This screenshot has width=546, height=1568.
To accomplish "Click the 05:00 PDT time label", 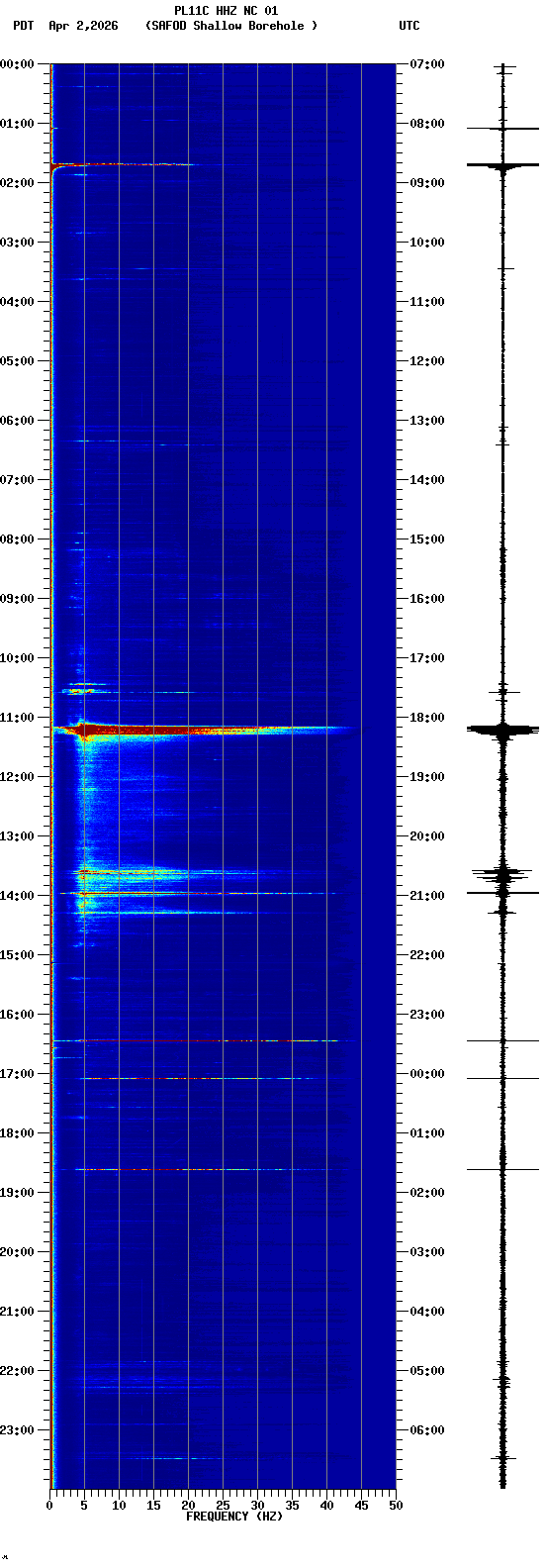I will click(x=18, y=361).
